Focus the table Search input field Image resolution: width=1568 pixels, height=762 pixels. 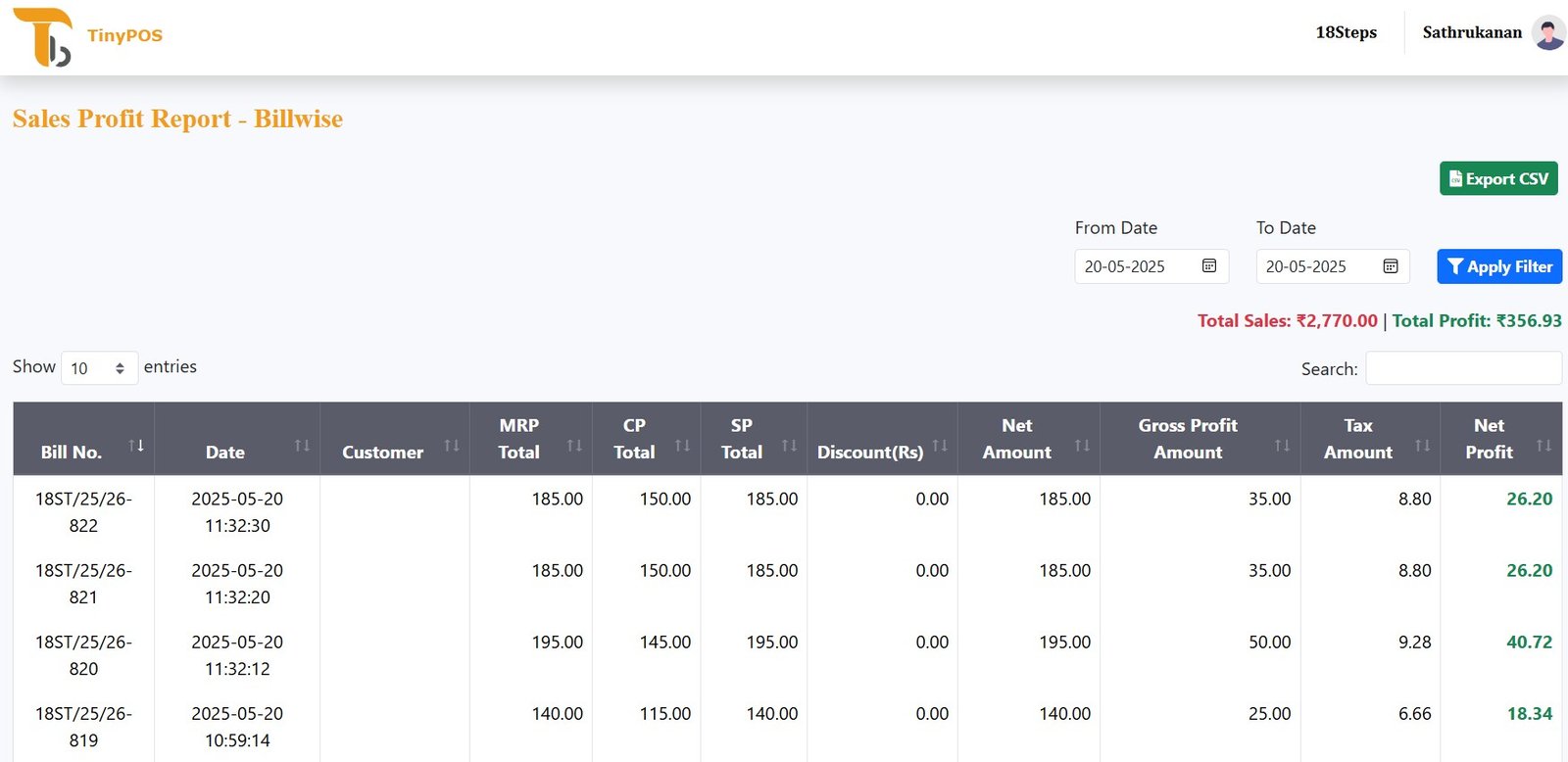coord(1463,368)
